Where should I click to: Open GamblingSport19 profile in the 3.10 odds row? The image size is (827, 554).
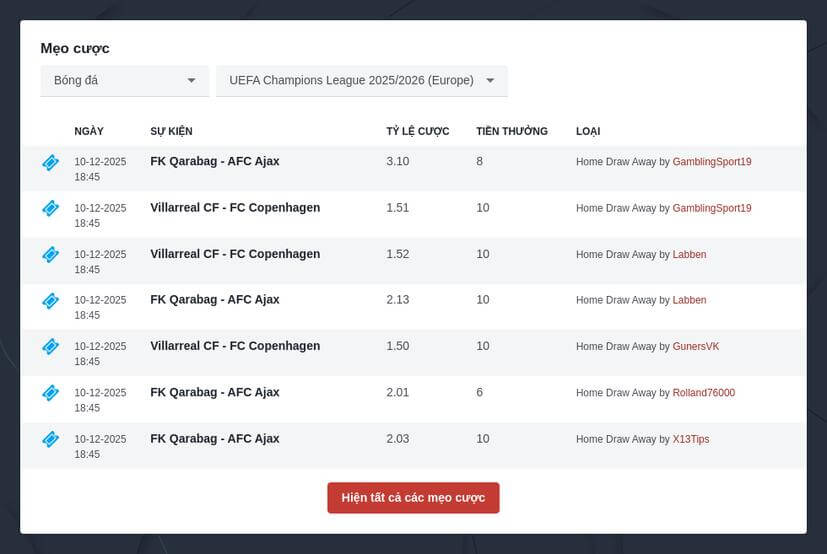tap(711, 162)
